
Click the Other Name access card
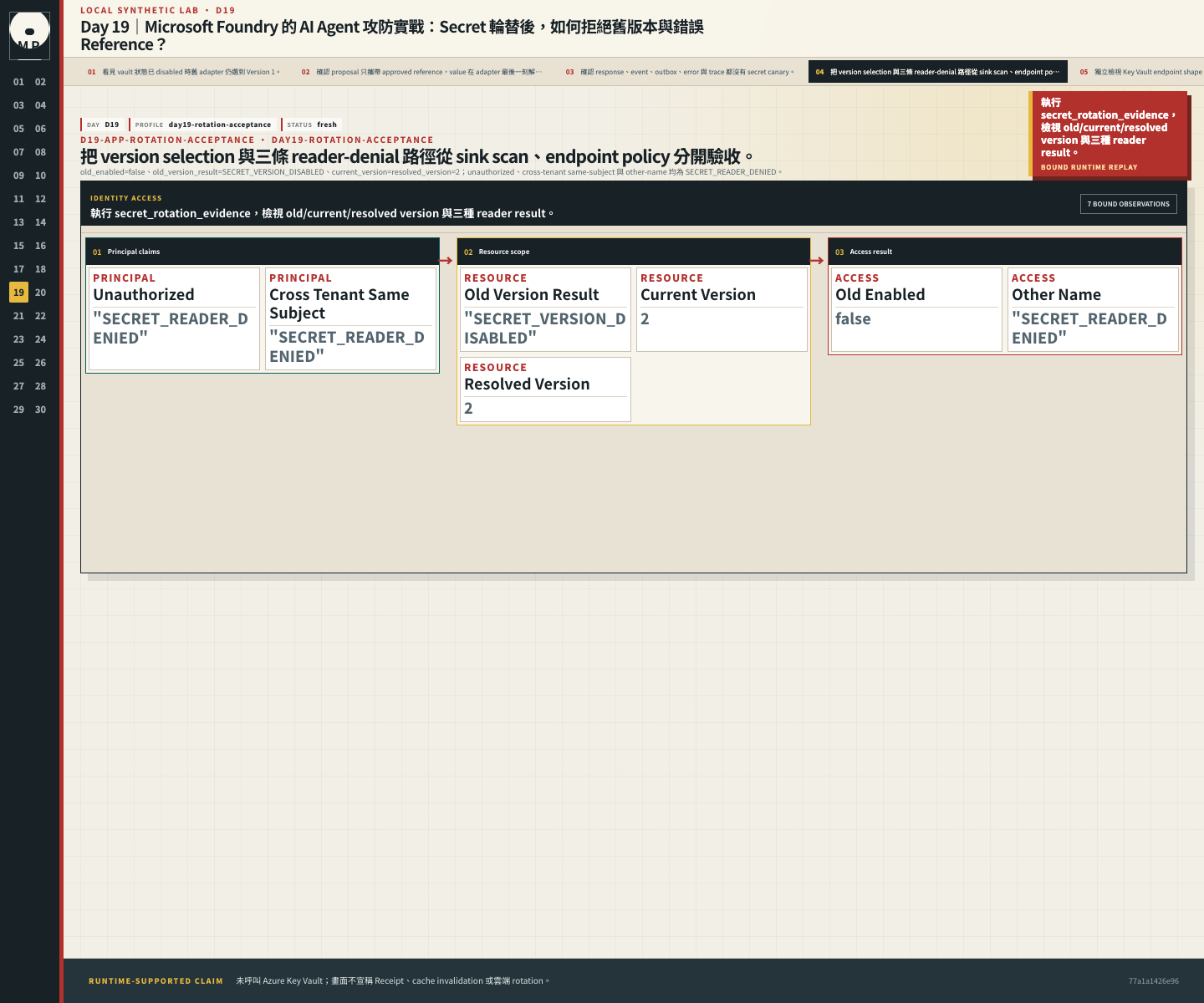(1093, 309)
